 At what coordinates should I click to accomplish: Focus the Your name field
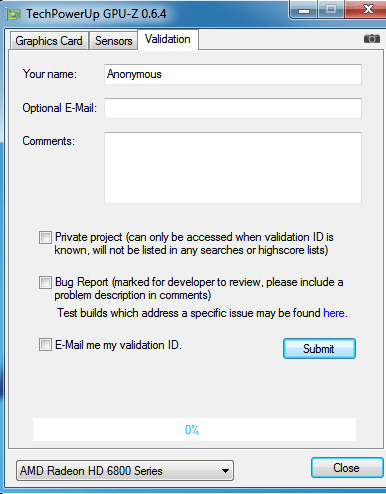(233, 74)
